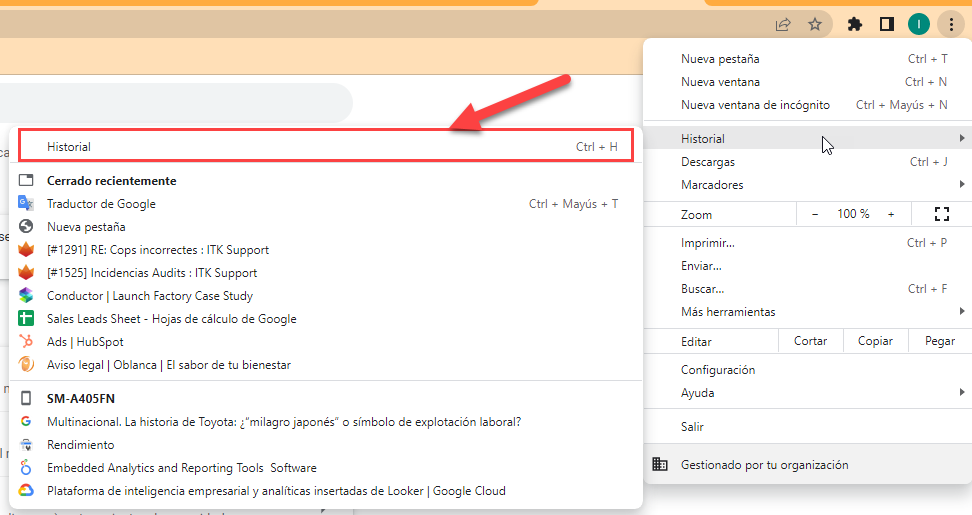Reopen the recently closed Nueva pestaña entry
The height and width of the screenshot is (515, 972).
pos(326,226)
